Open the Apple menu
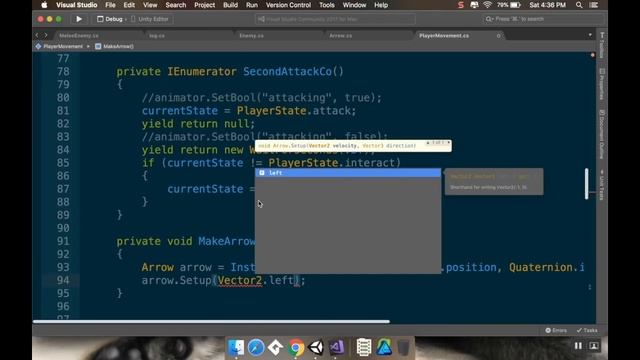The height and width of the screenshot is (360, 640). [44, 5]
